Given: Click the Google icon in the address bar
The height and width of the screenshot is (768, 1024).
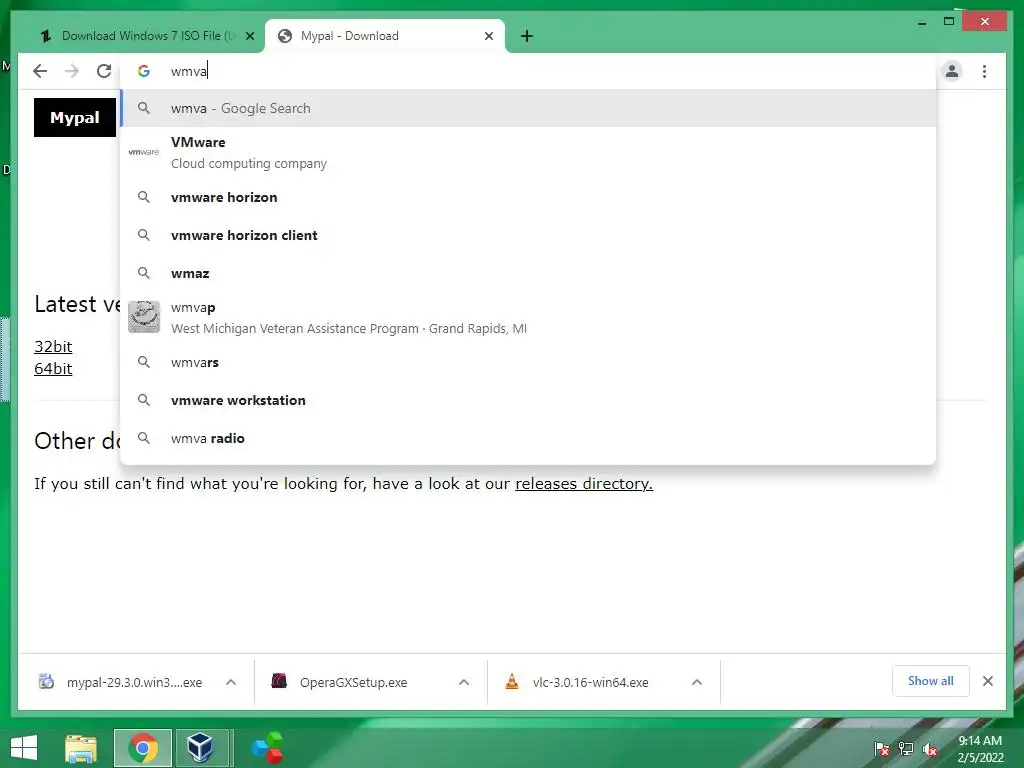Looking at the screenshot, I should click(144, 71).
